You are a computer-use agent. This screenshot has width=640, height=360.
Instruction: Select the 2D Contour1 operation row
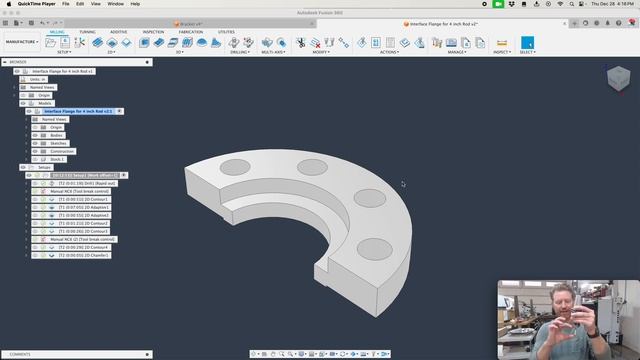[x=71, y=199]
